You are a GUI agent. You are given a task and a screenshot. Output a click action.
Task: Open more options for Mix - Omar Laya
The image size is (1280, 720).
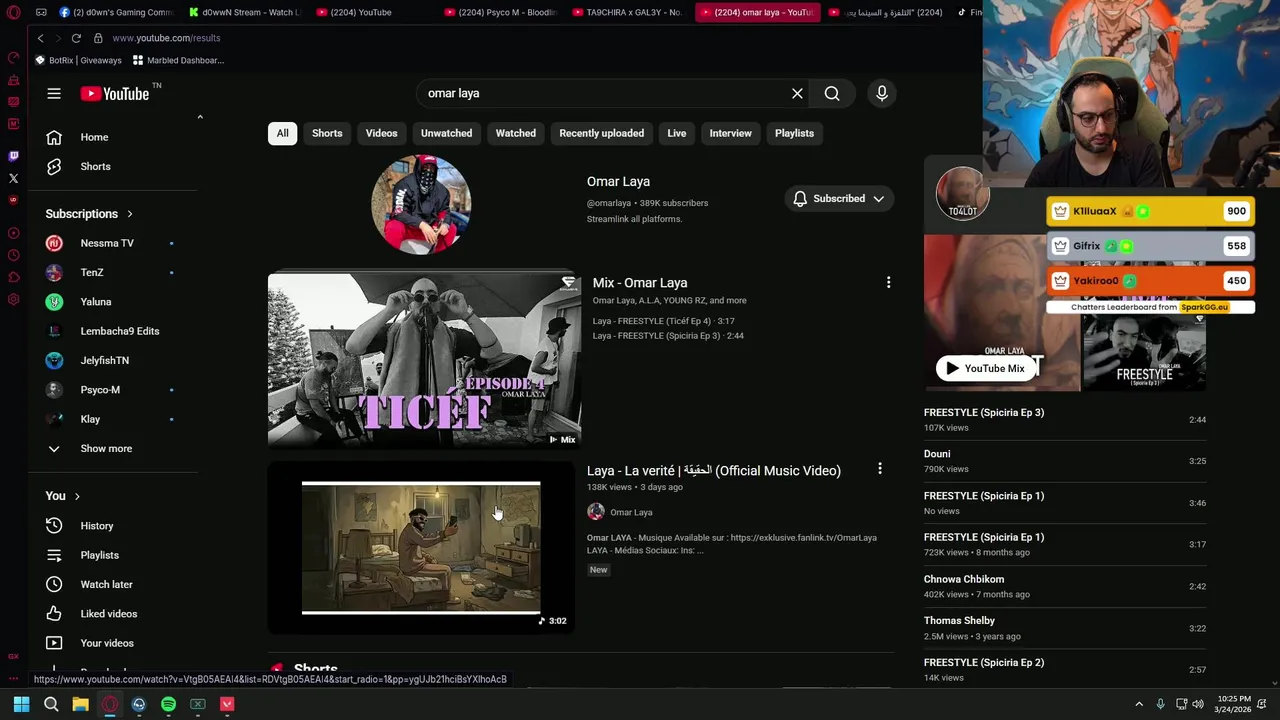[x=888, y=283]
